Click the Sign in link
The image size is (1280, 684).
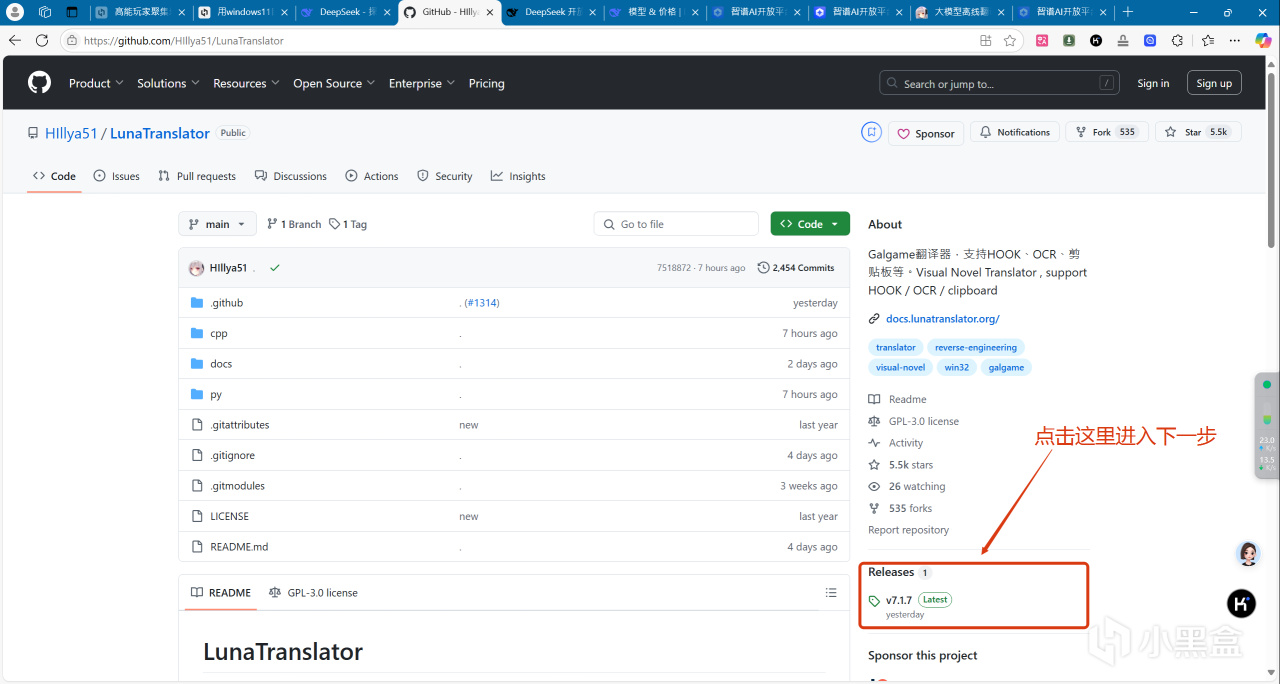pos(1153,83)
